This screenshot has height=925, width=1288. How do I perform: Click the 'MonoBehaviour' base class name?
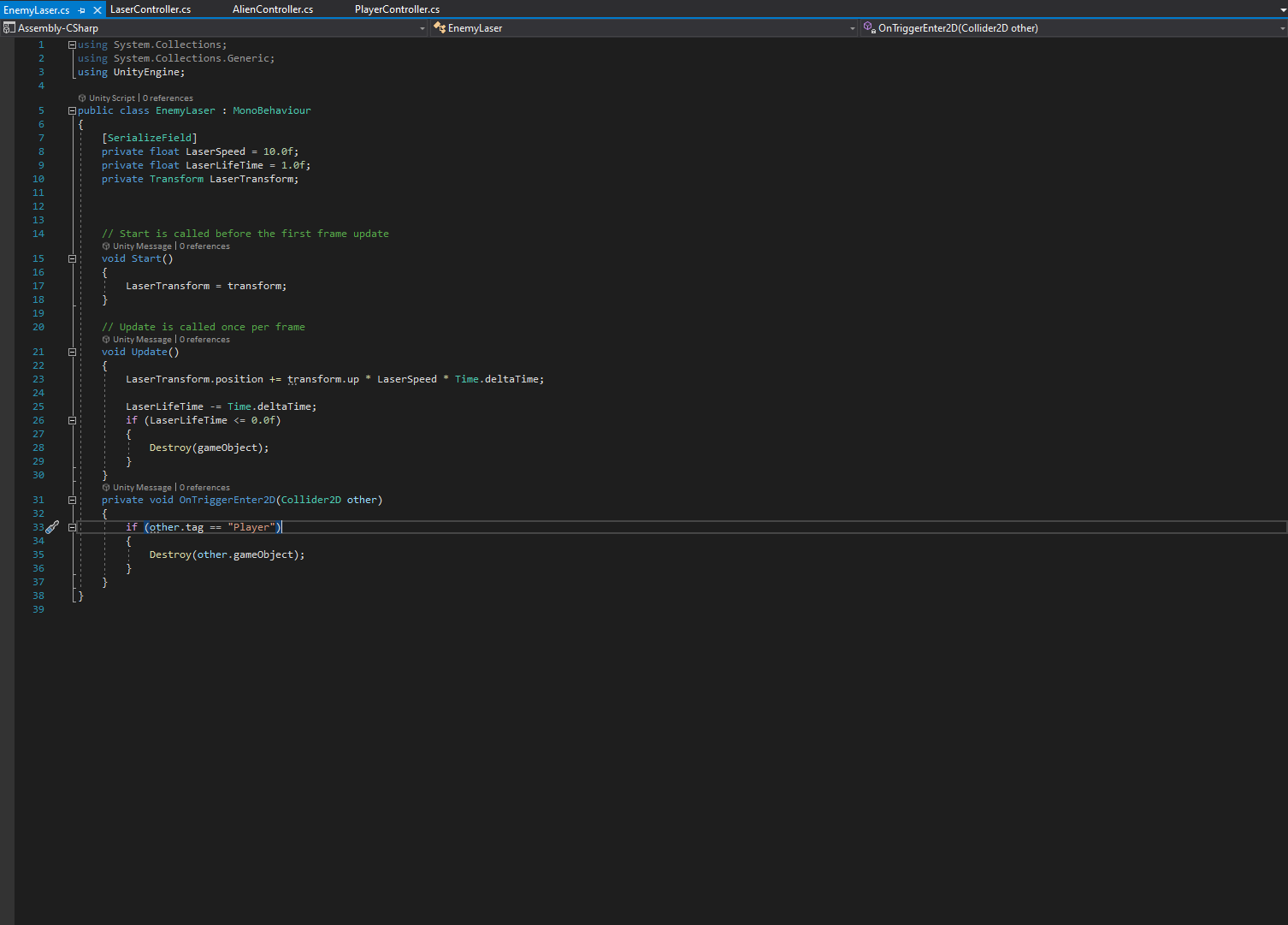pos(272,110)
